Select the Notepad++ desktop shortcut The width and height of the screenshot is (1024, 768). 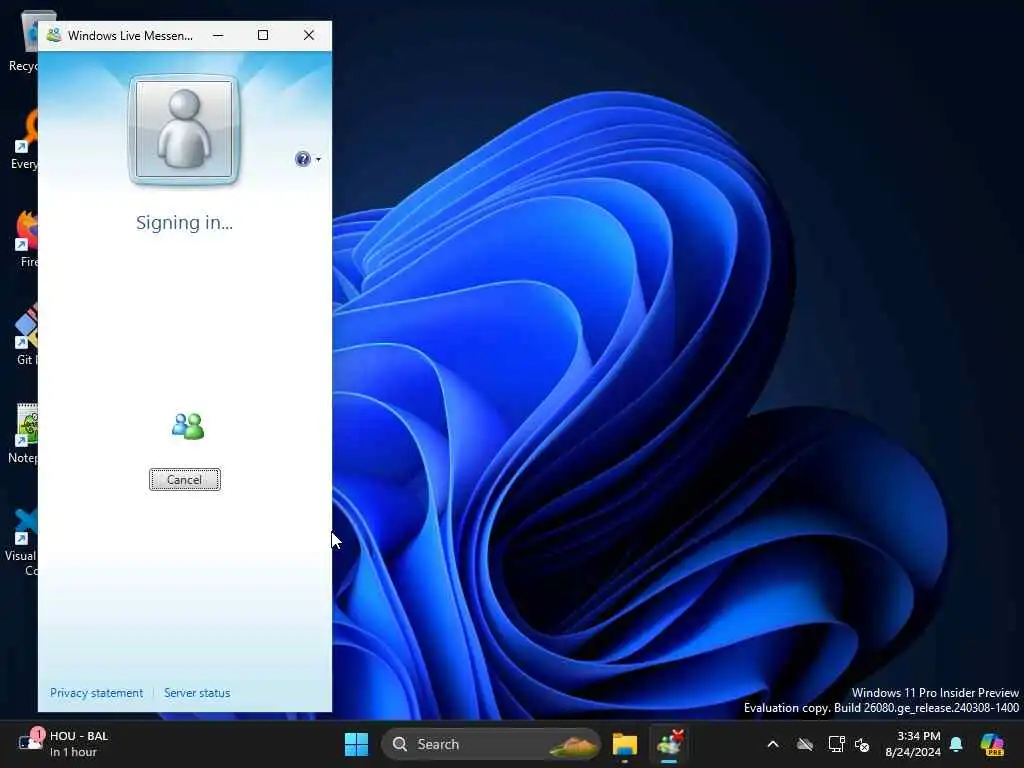click(24, 434)
